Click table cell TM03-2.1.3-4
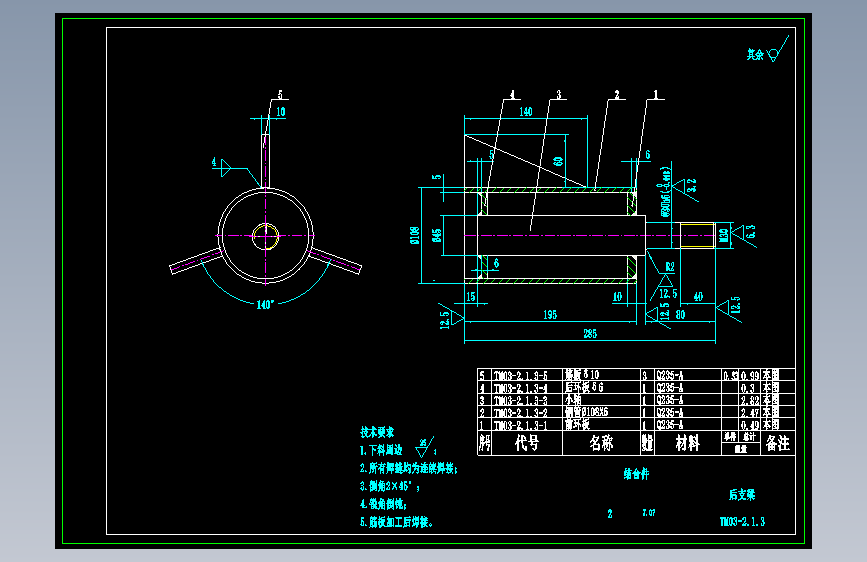This screenshot has width=867, height=562. point(520,388)
